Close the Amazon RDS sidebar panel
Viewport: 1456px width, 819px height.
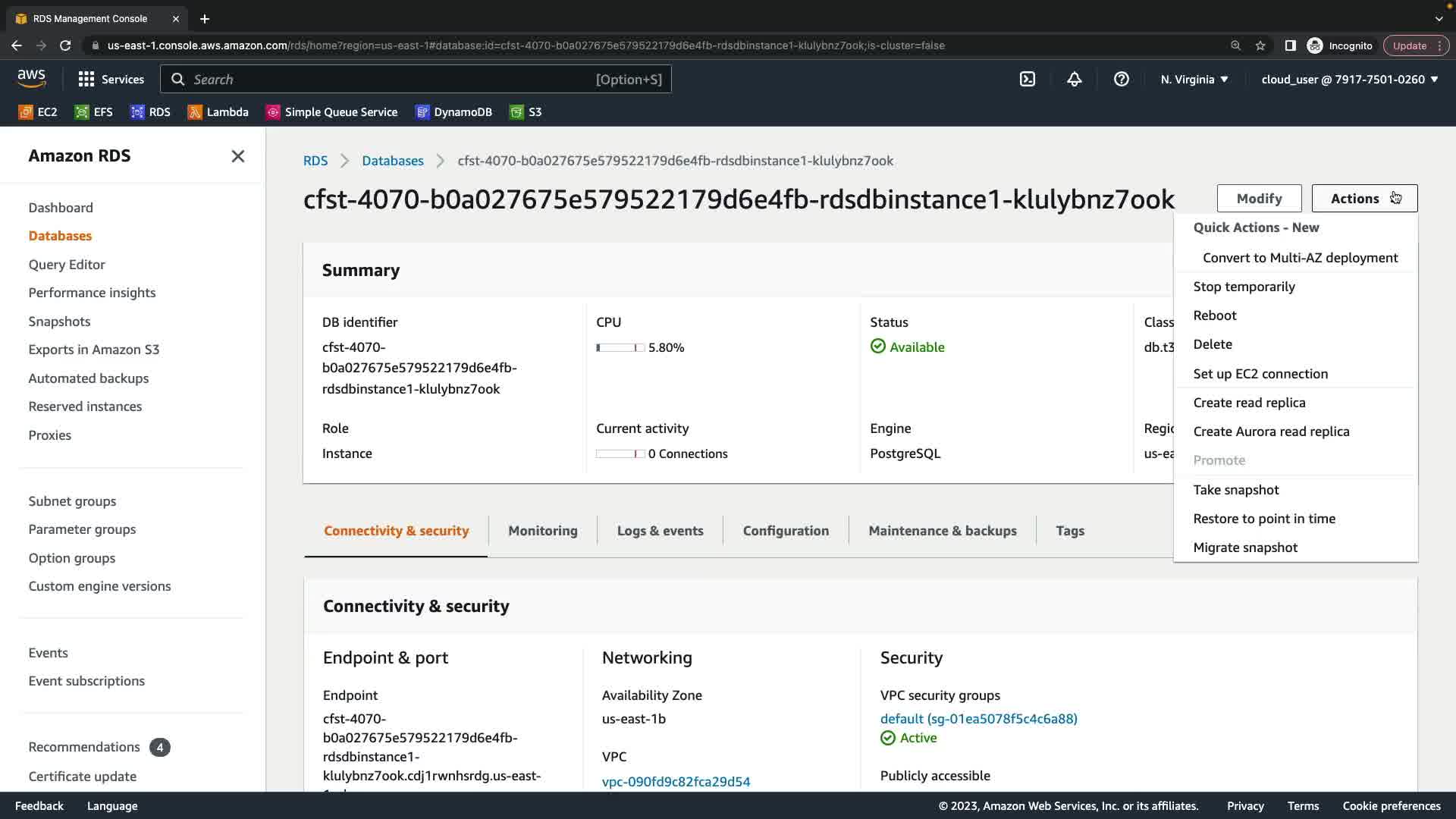pos(238,156)
